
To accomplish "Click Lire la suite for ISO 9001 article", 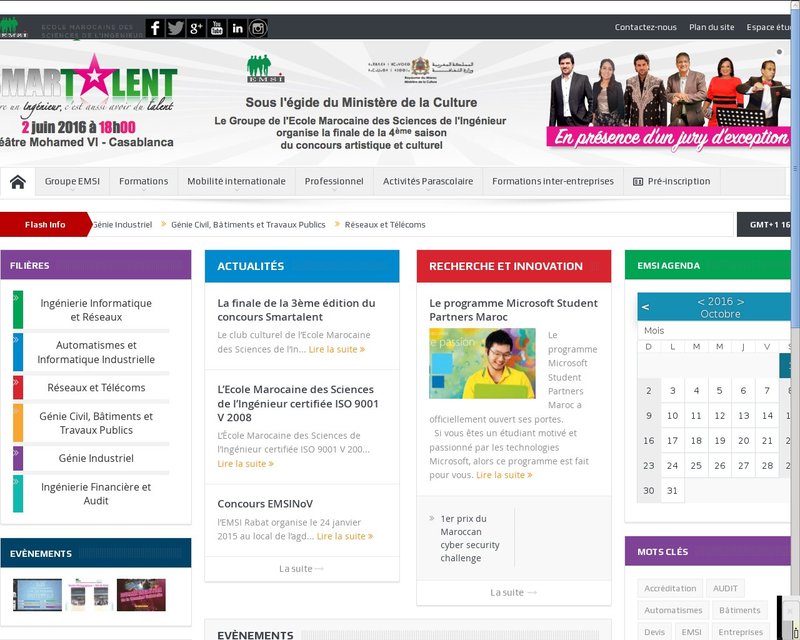I will [245, 463].
